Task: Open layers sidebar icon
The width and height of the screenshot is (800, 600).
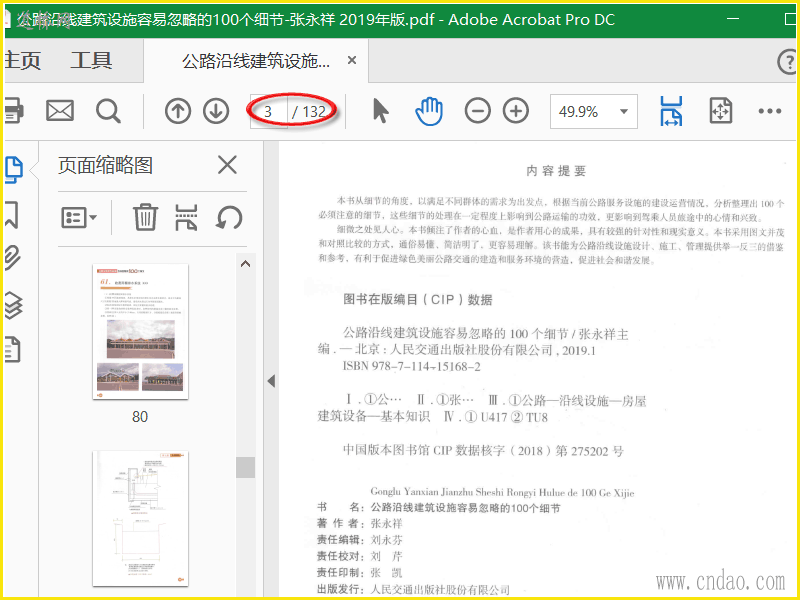Action: (13, 305)
